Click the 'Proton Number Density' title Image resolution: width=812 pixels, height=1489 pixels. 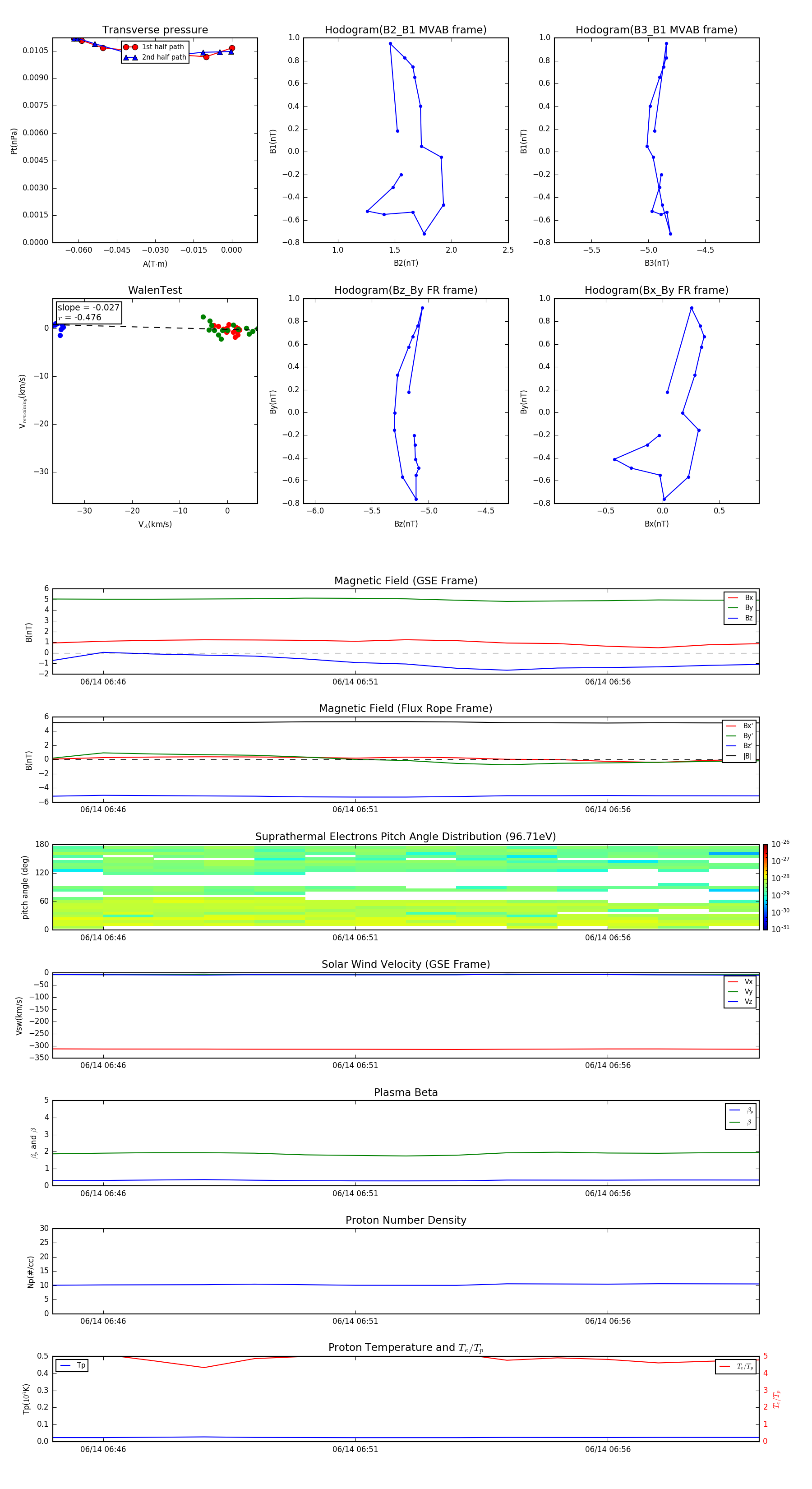pyautogui.click(x=406, y=1220)
